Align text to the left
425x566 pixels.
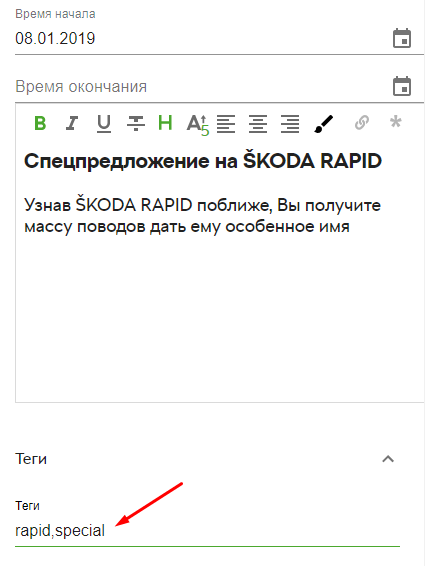coord(226,123)
